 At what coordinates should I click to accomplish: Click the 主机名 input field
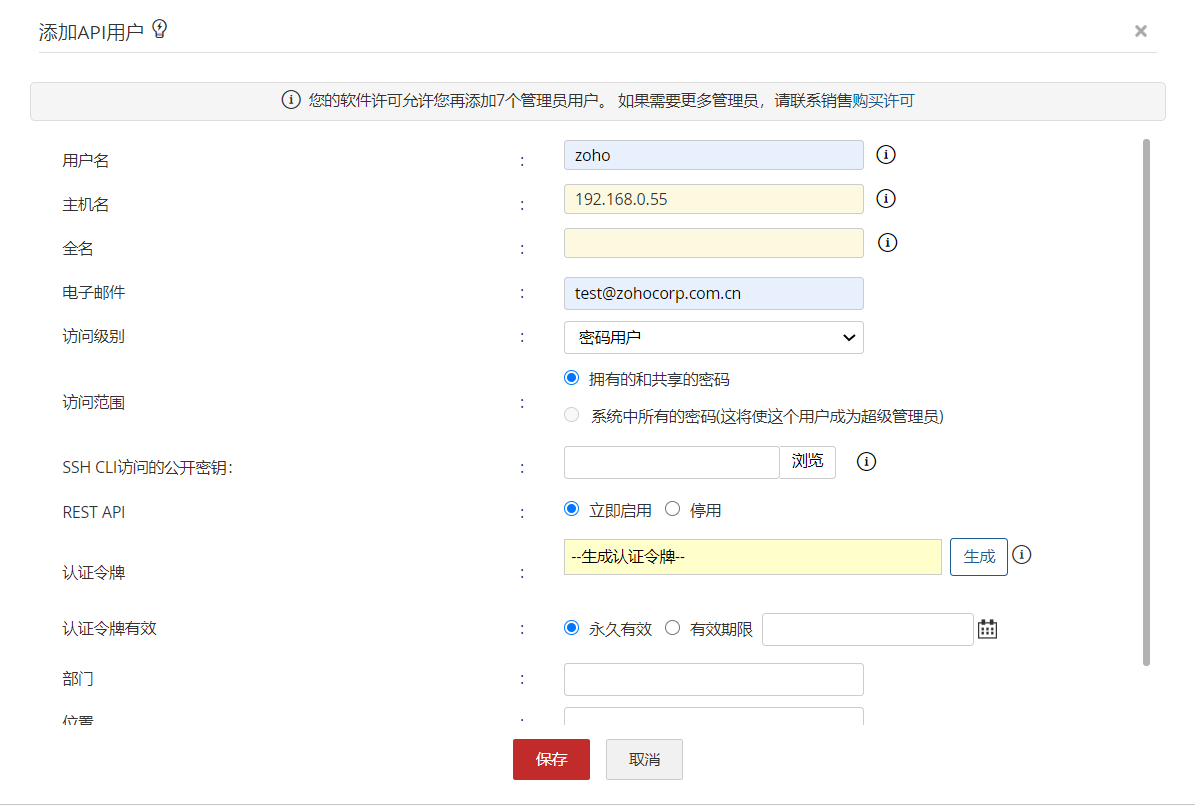click(713, 199)
